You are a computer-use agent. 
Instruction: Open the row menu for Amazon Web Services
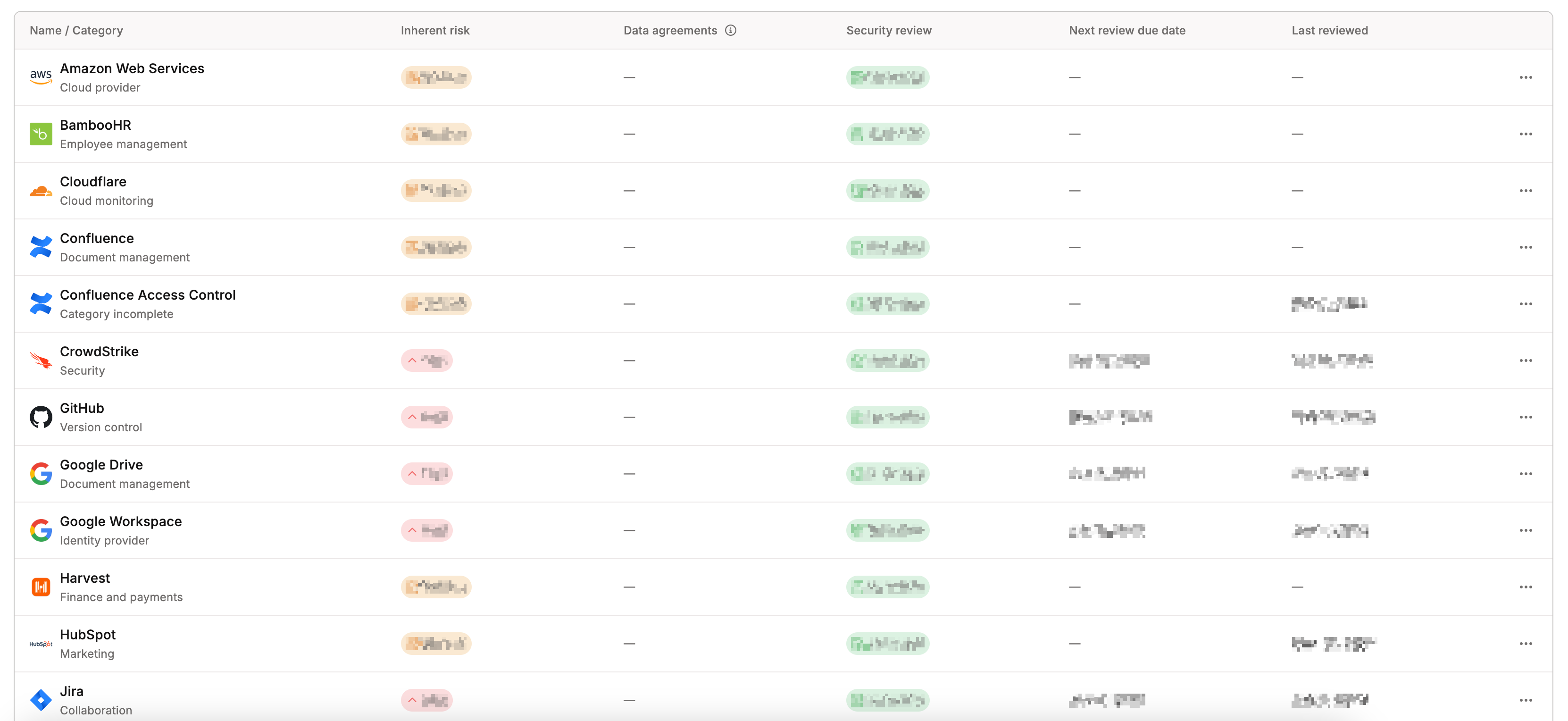pos(1526,77)
